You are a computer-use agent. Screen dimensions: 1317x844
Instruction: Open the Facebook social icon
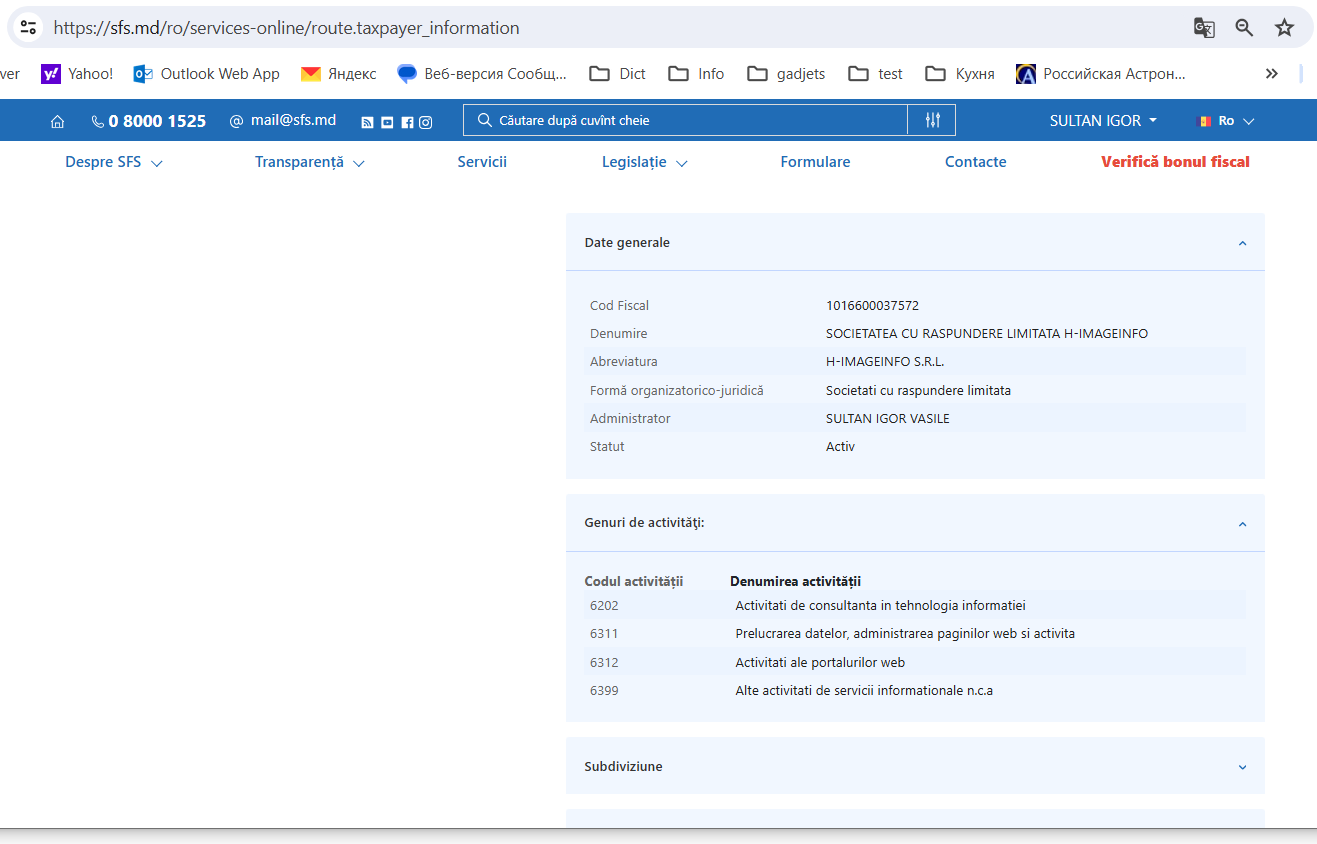(407, 122)
